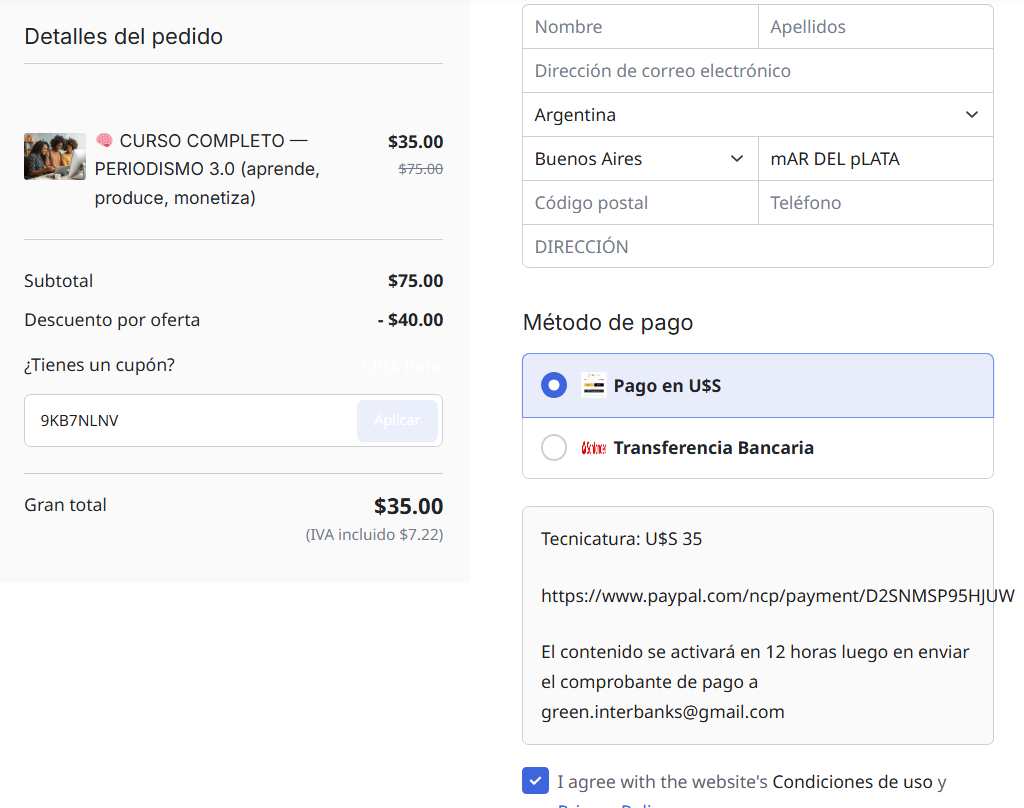
Task: Open the Condiciones de uso link
Action: 852,782
